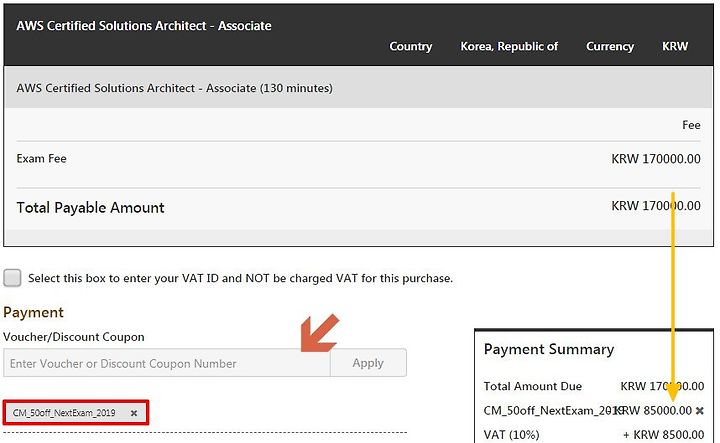
Task: Click the VAT amount KRW 8500.00
Action: click(664, 434)
